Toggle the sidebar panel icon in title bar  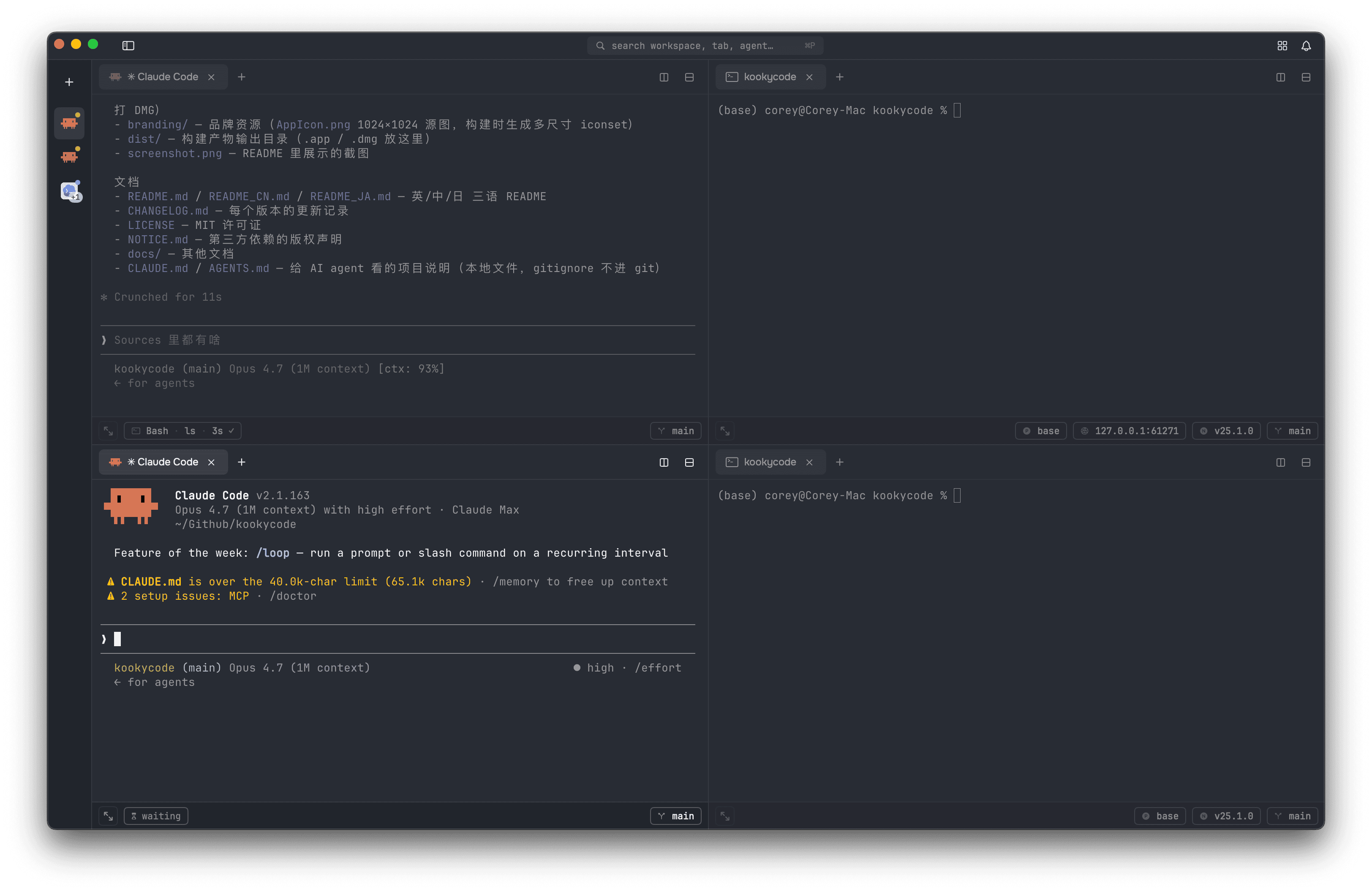click(128, 46)
